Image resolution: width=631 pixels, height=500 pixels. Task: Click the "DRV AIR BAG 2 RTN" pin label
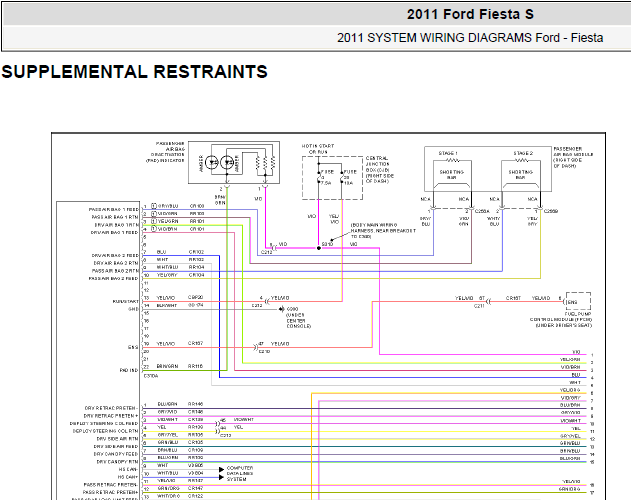[x=116, y=263]
